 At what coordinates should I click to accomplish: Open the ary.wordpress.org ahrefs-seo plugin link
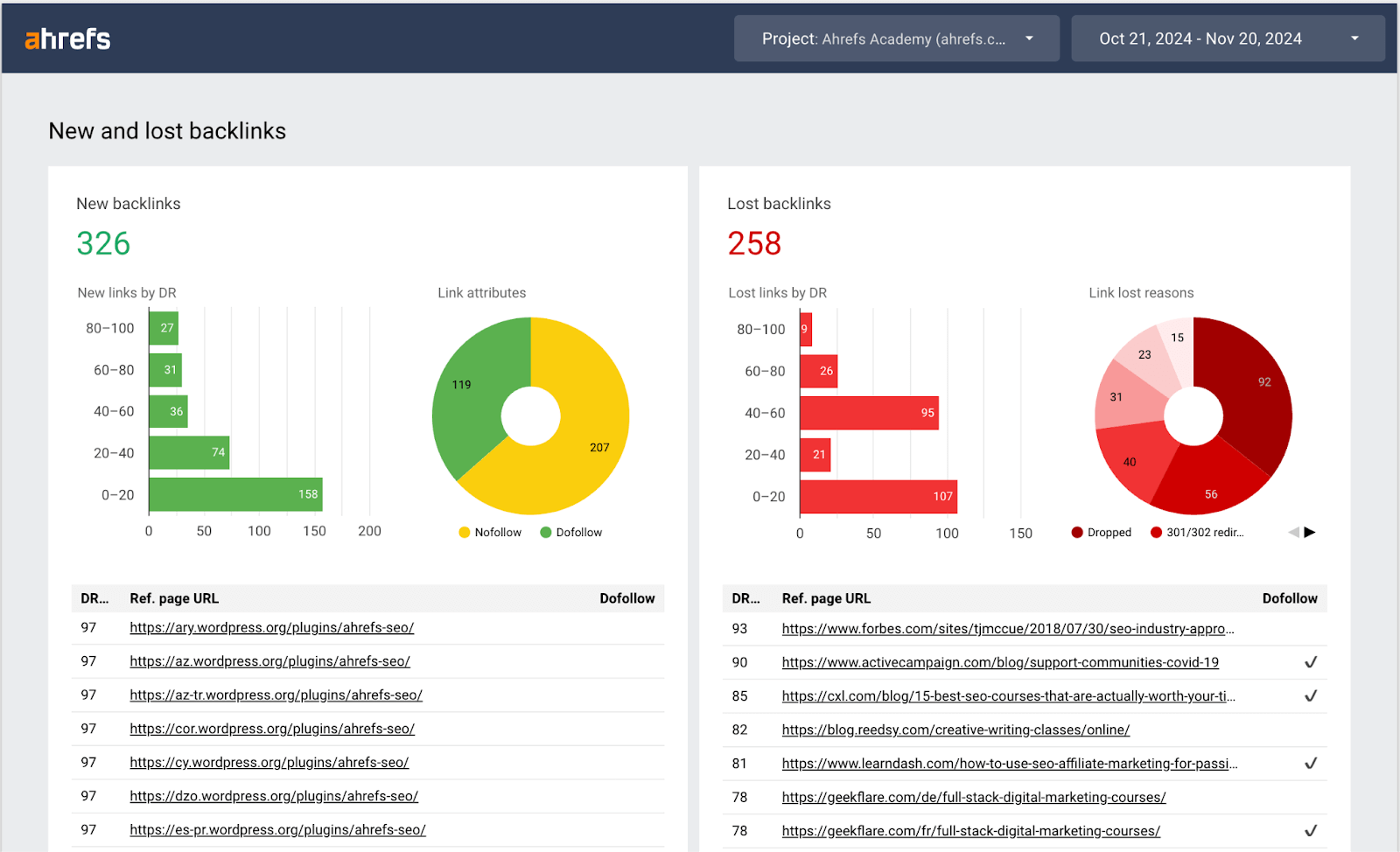click(x=271, y=627)
